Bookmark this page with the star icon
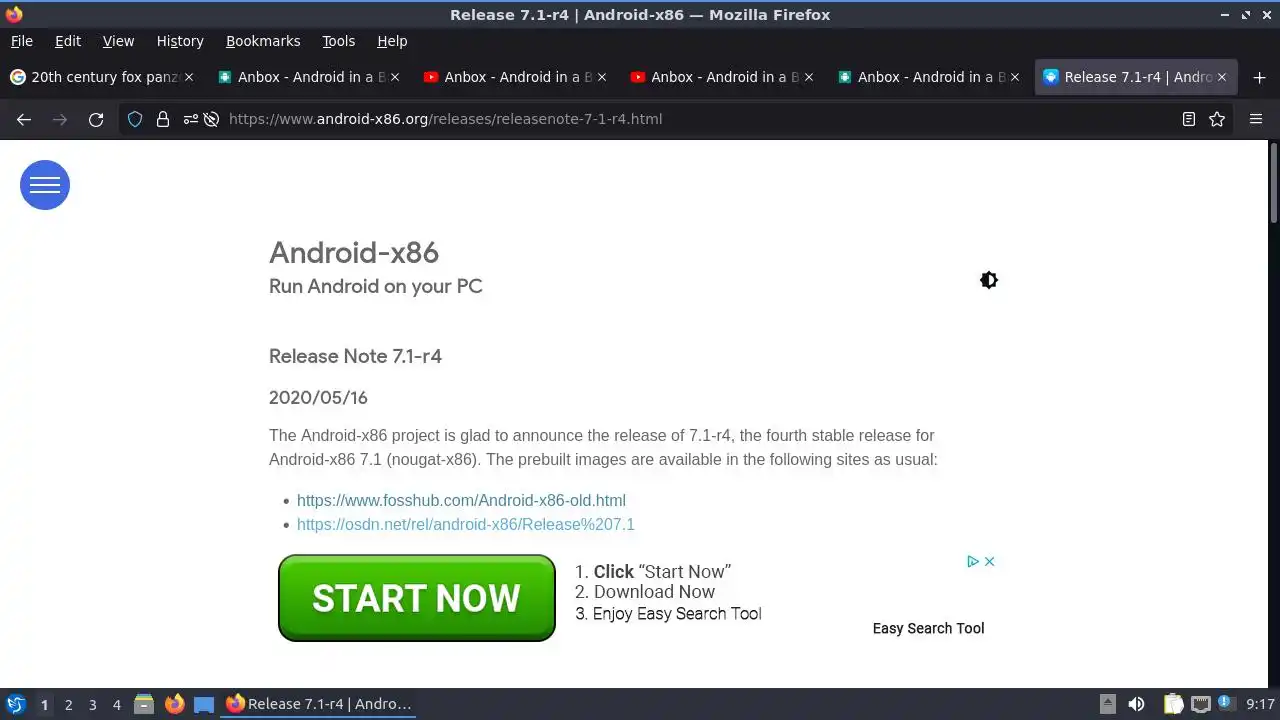The width and height of the screenshot is (1280, 720). coord(1217,119)
